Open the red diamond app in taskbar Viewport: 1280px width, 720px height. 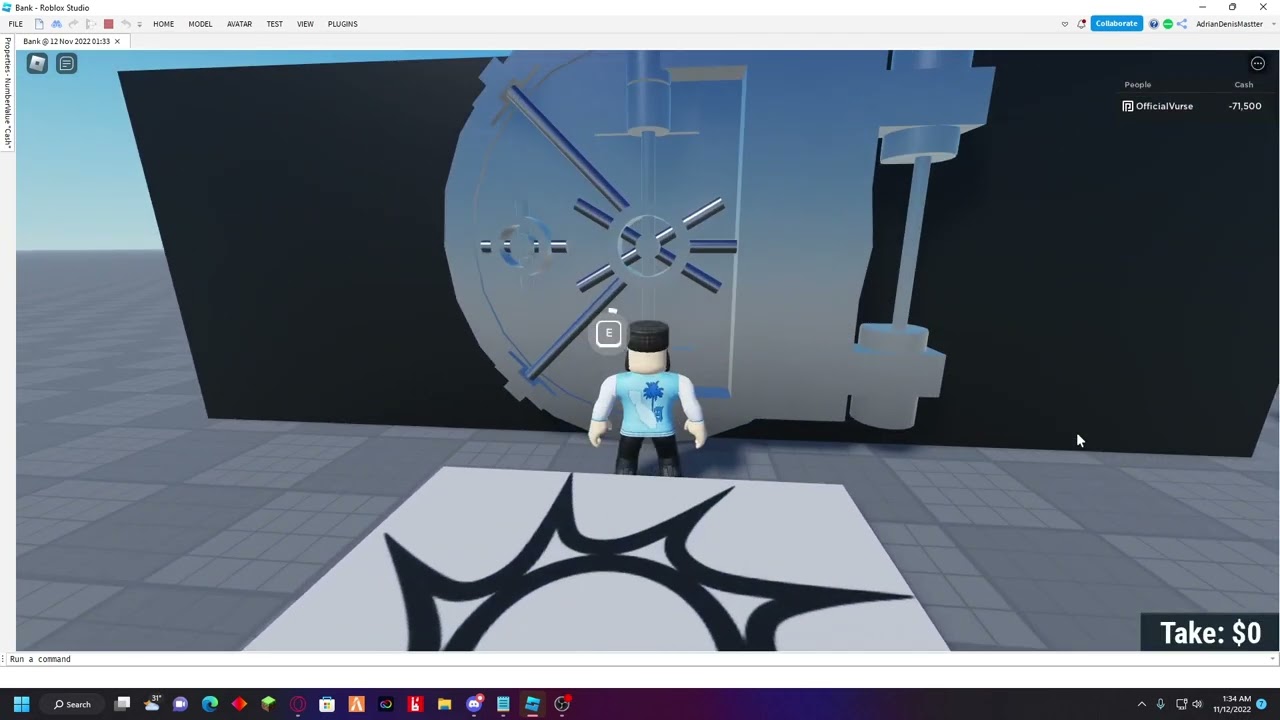pos(239,704)
